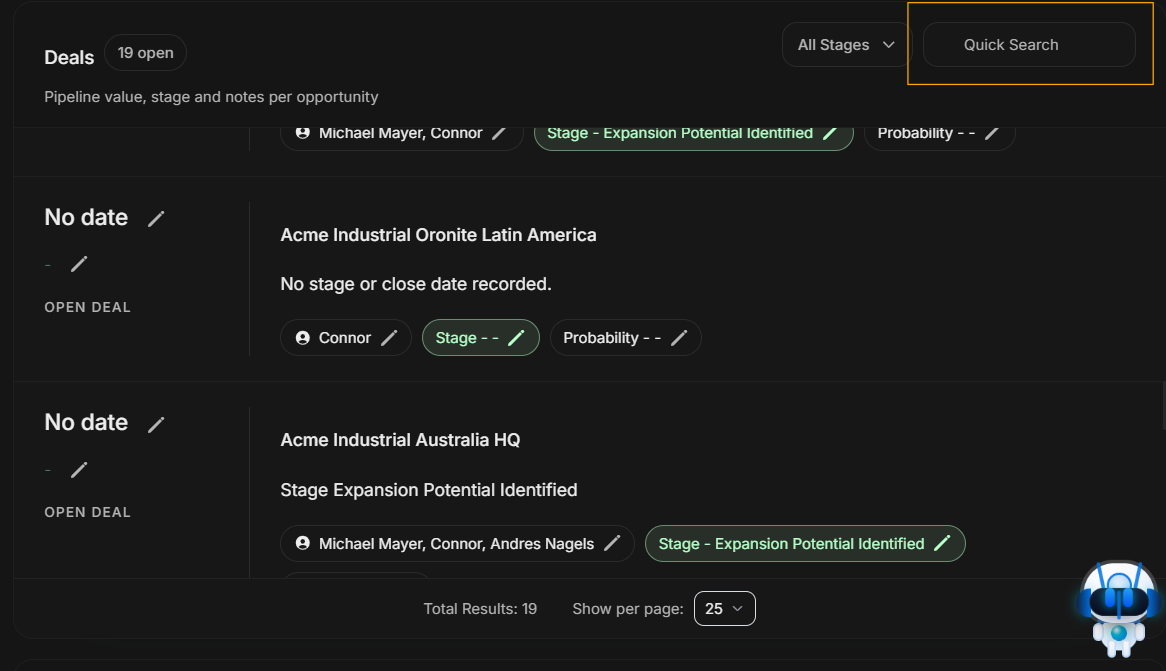This screenshot has width=1166, height=671.
Task: Click the 'Pipeline value, stage and notes per opportunity' subtitle
Action: pyautogui.click(x=211, y=97)
